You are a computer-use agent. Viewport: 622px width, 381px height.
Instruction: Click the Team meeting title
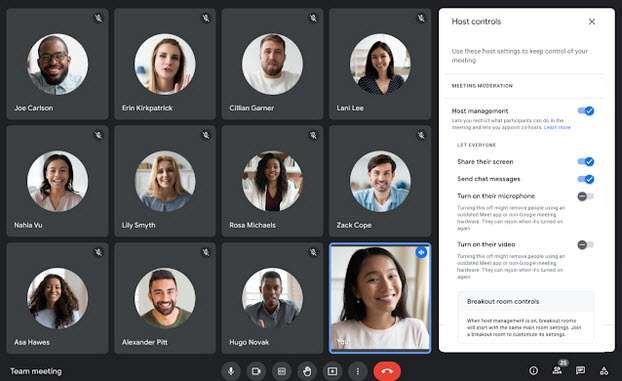[x=36, y=371]
